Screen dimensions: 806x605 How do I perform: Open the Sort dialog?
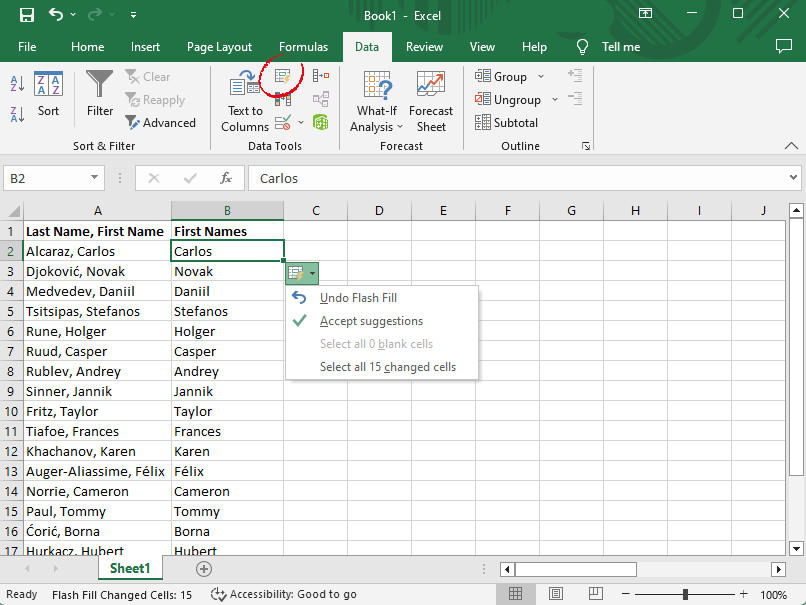pyautogui.click(x=48, y=94)
